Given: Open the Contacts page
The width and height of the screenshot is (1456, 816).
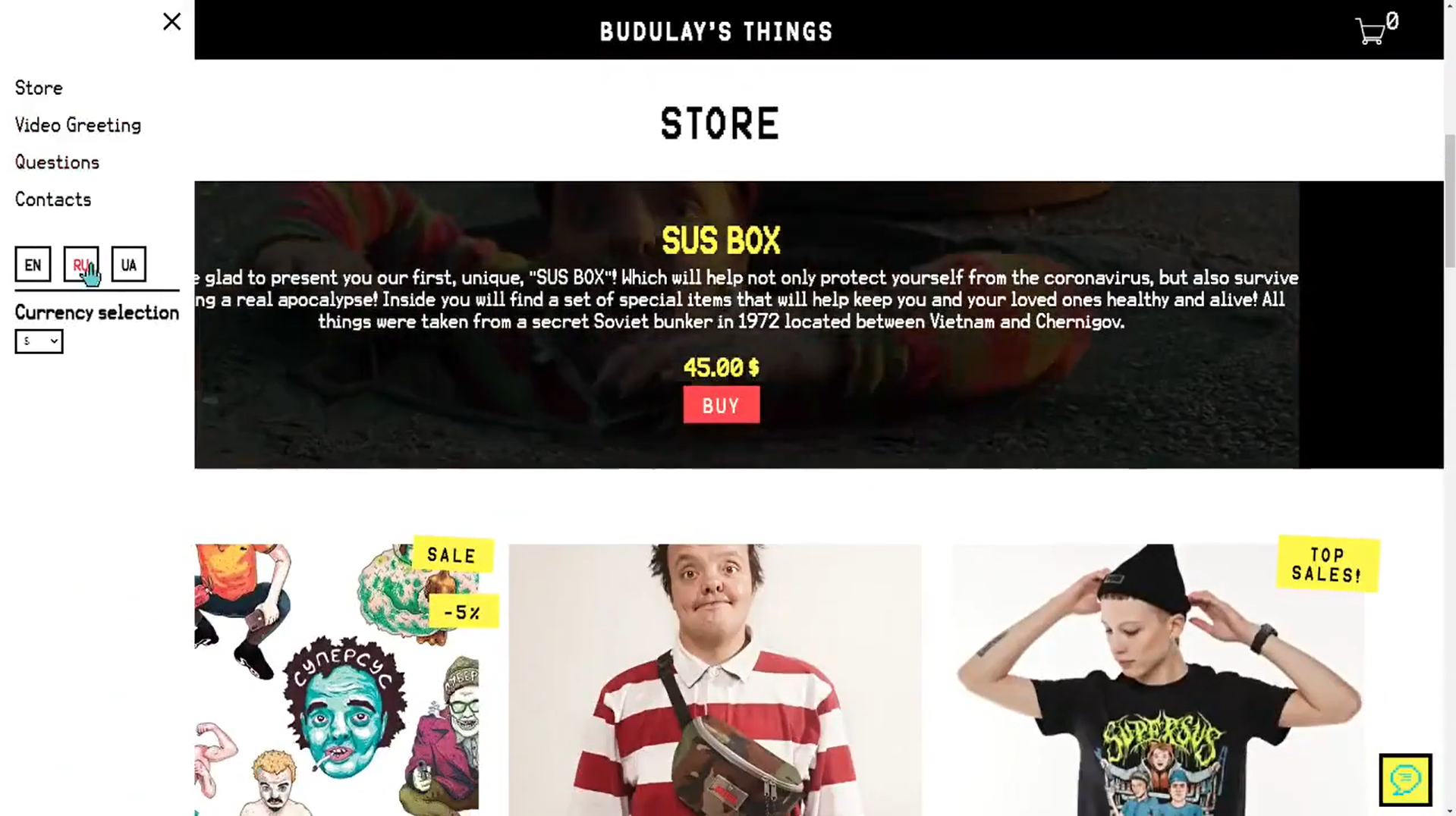Looking at the screenshot, I should tap(53, 199).
